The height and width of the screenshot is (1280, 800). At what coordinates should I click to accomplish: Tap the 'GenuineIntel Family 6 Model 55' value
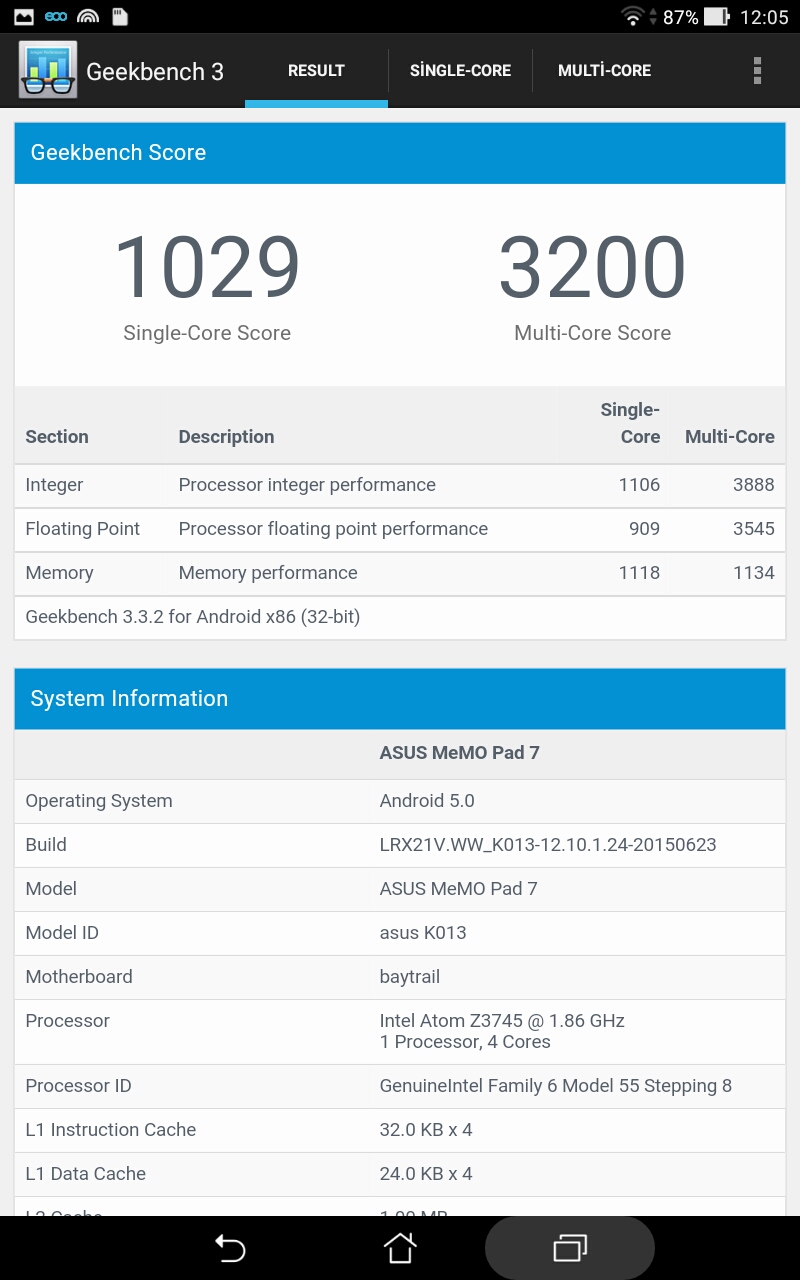pos(556,1086)
